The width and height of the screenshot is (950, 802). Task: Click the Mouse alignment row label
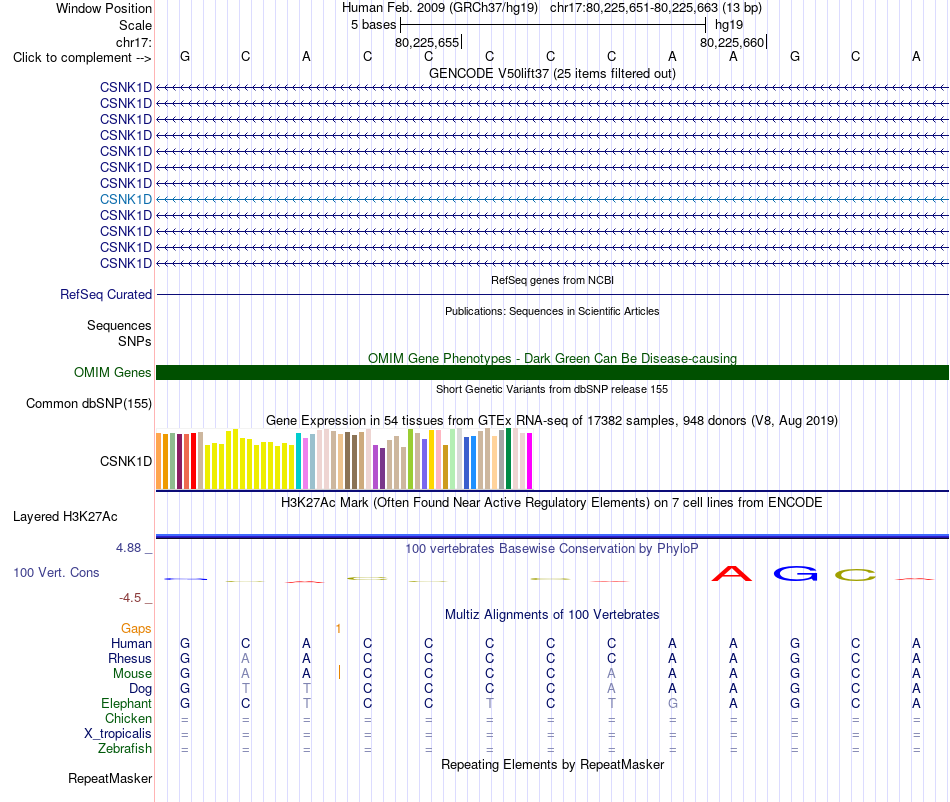(133, 674)
